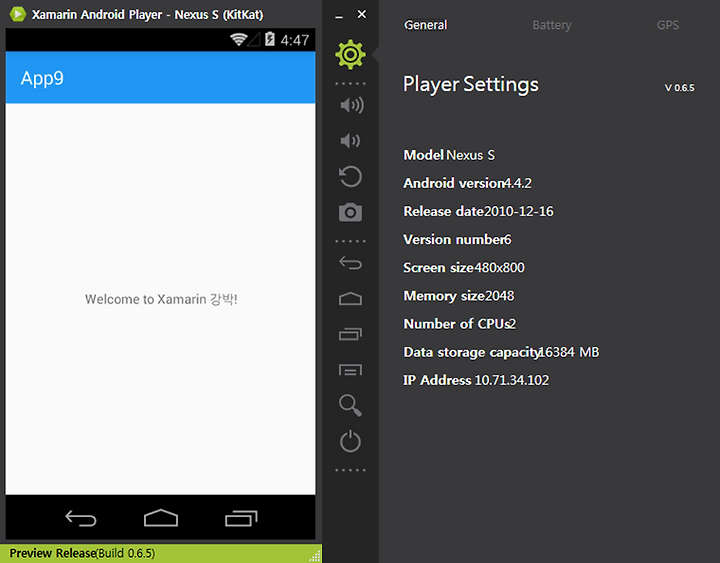Screen dimensions: 720x563
Task: Switch to the Battery tab
Action: [552, 25]
